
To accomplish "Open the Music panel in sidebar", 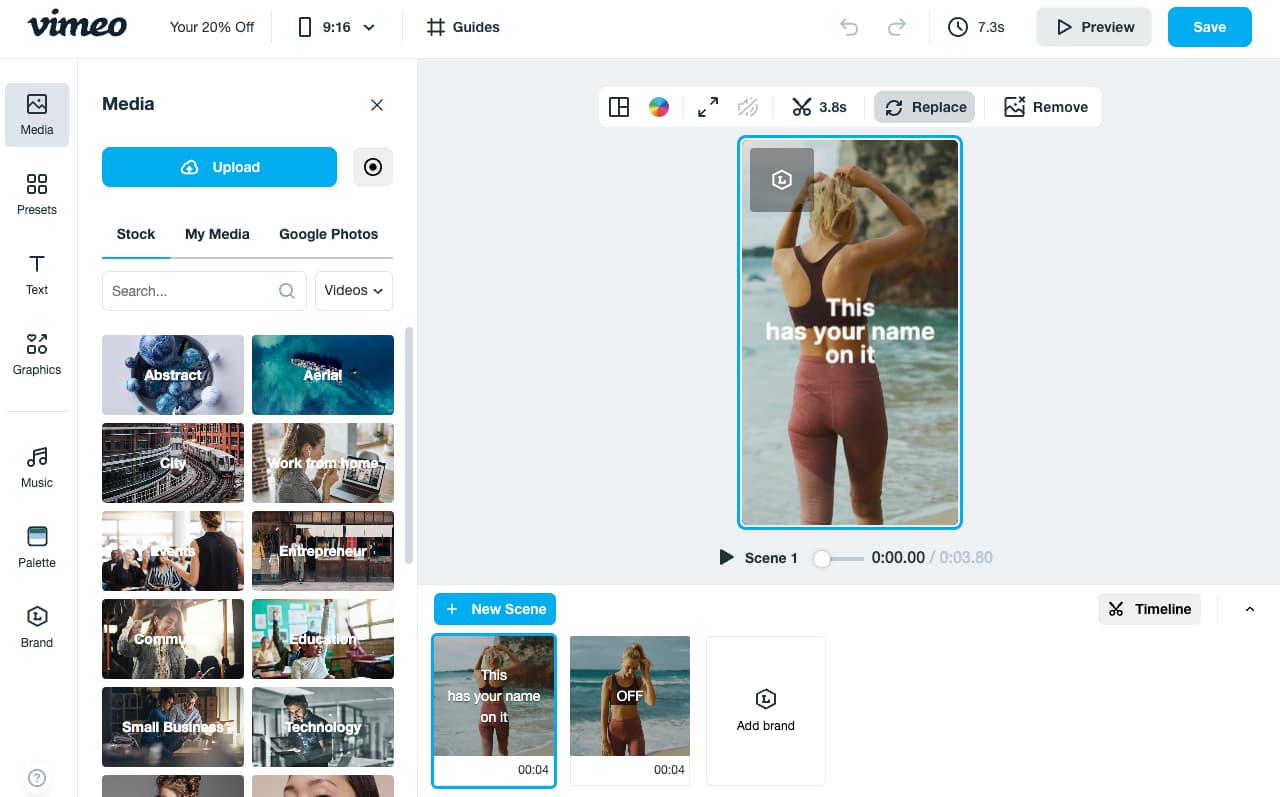I will click(37, 467).
